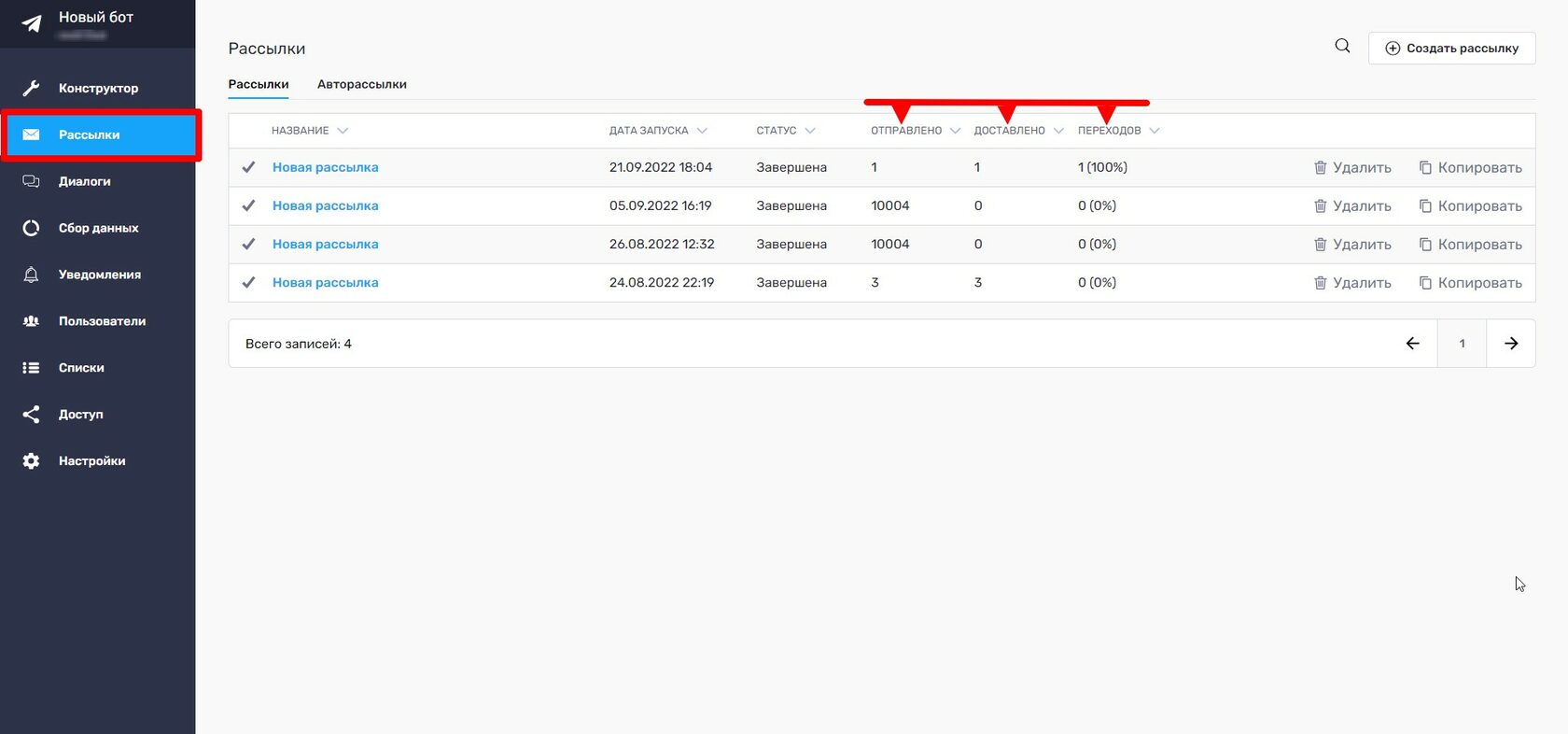The height and width of the screenshot is (734, 1568).
Task: Click the Сбор данных chart icon
Action: point(31,228)
